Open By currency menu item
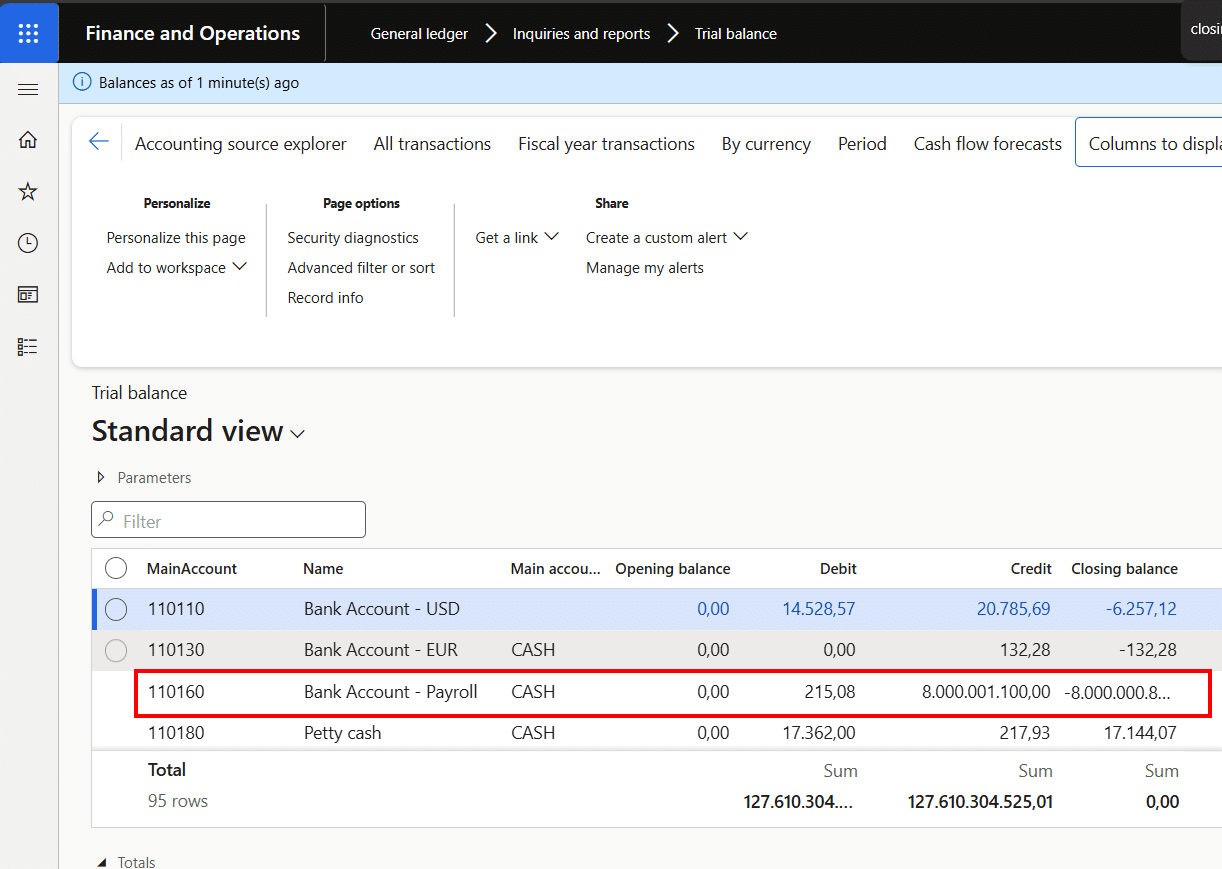1222x869 pixels. click(x=766, y=144)
